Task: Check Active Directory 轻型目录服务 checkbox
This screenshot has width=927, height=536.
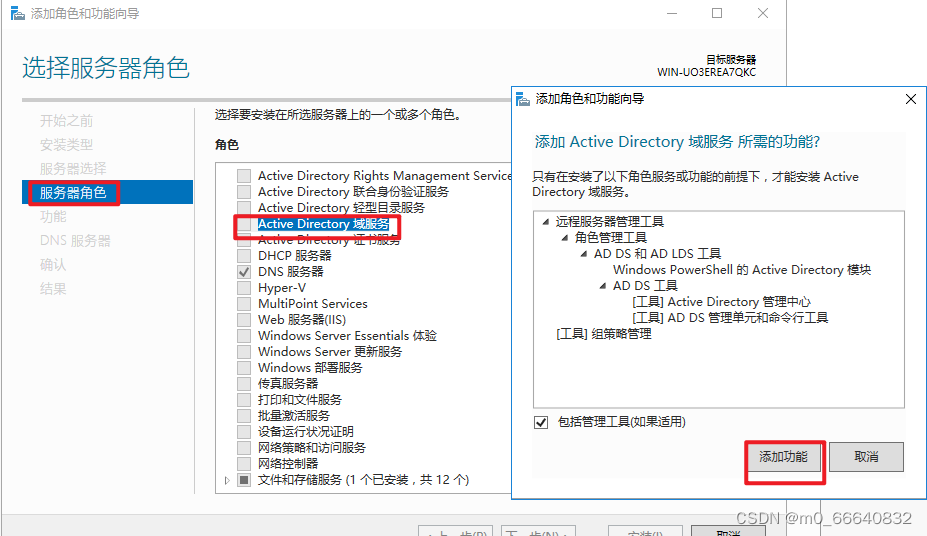Action: 244,207
